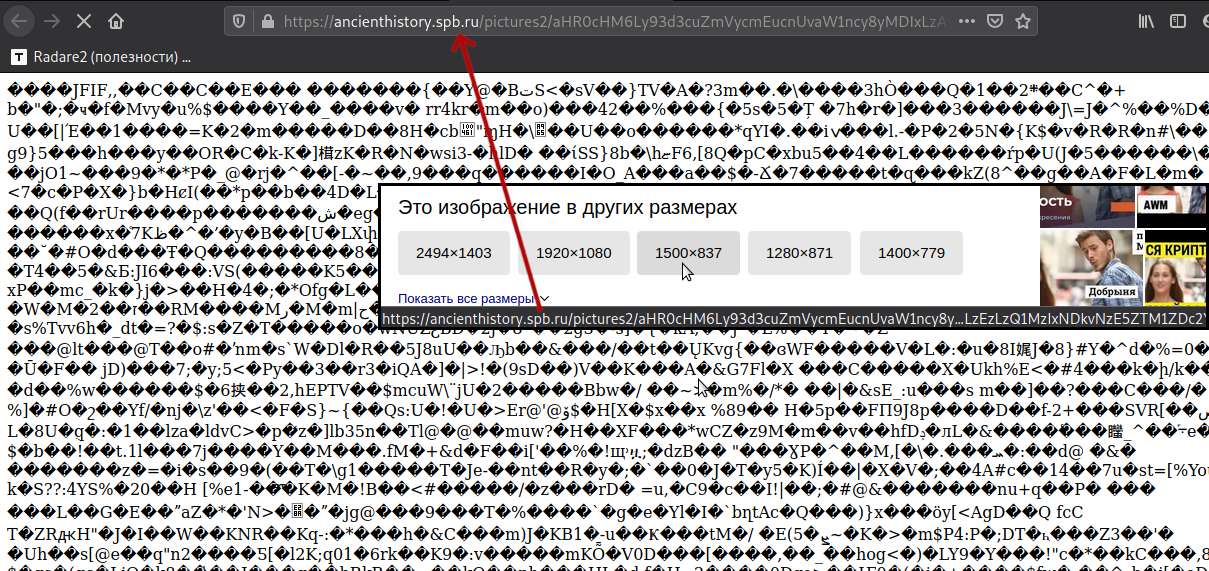Select the 1400×779 image size
The height and width of the screenshot is (571, 1209).
911,253
